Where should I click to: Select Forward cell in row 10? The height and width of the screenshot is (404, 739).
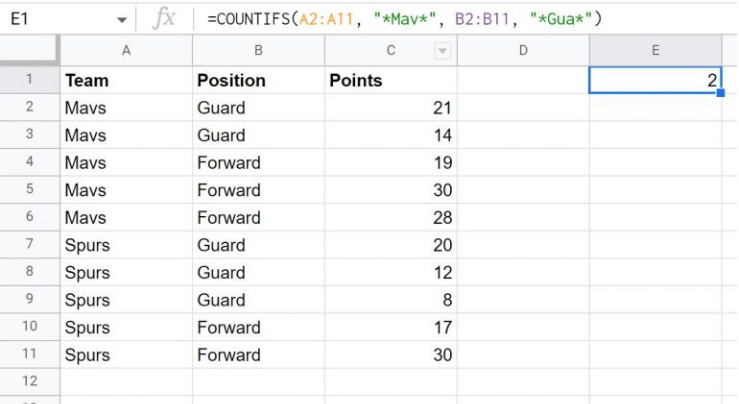pyautogui.click(x=258, y=327)
